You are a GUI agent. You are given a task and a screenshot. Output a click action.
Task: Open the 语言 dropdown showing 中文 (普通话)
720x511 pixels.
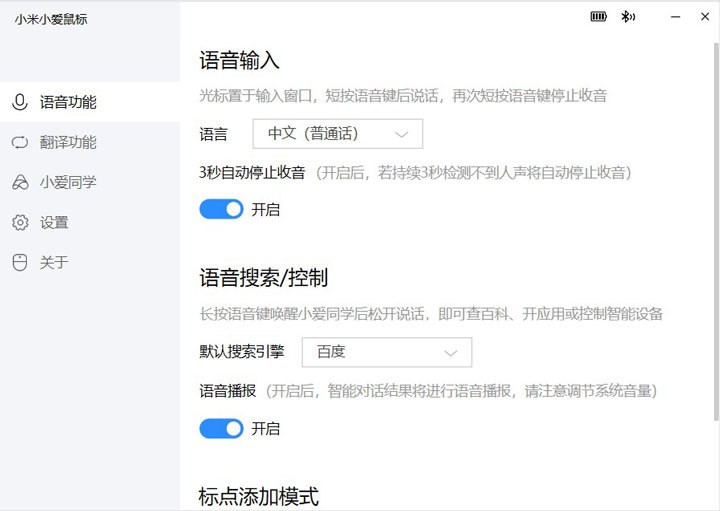pyautogui.click(x=338, y=134)
